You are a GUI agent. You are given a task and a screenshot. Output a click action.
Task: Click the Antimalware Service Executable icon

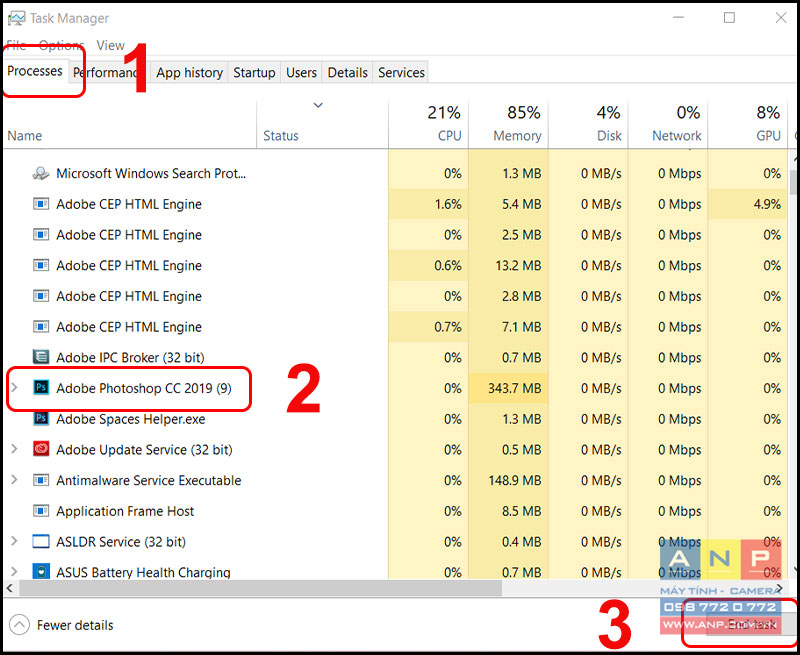click(x=41, y=480)
